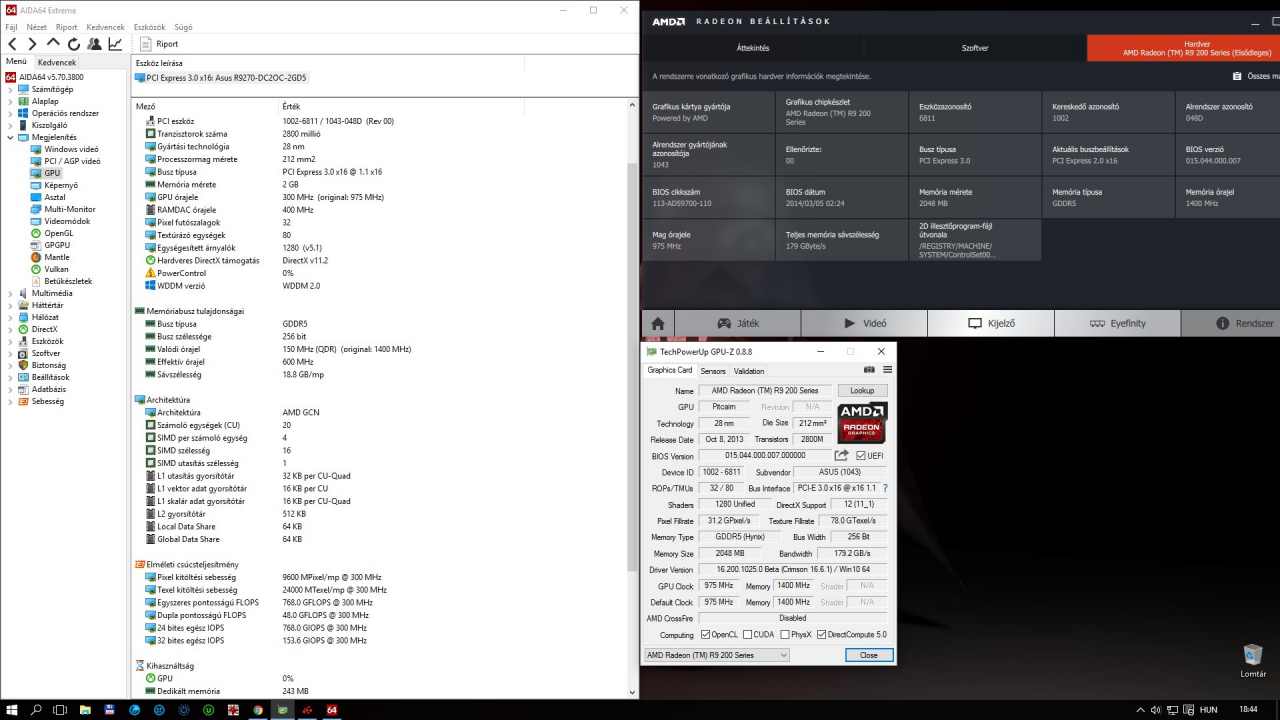Expand the Számítógép tree node
Image resolution: width=1280 pixels, height=720 pixels.
(11, 89)
